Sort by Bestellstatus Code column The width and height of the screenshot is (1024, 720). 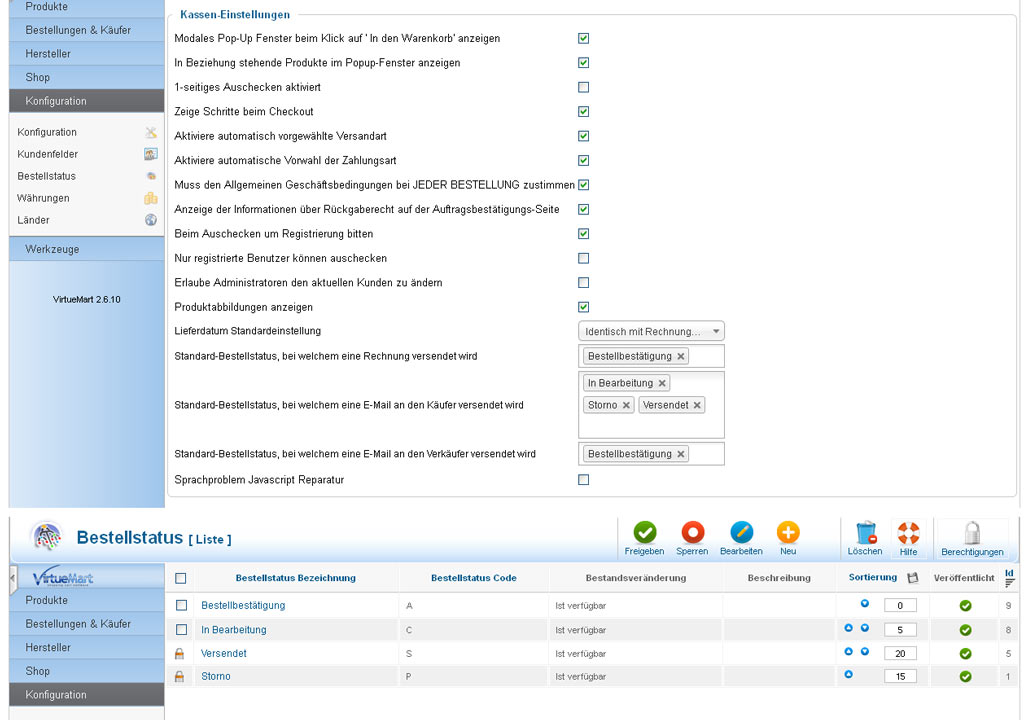tap(473, 578)
